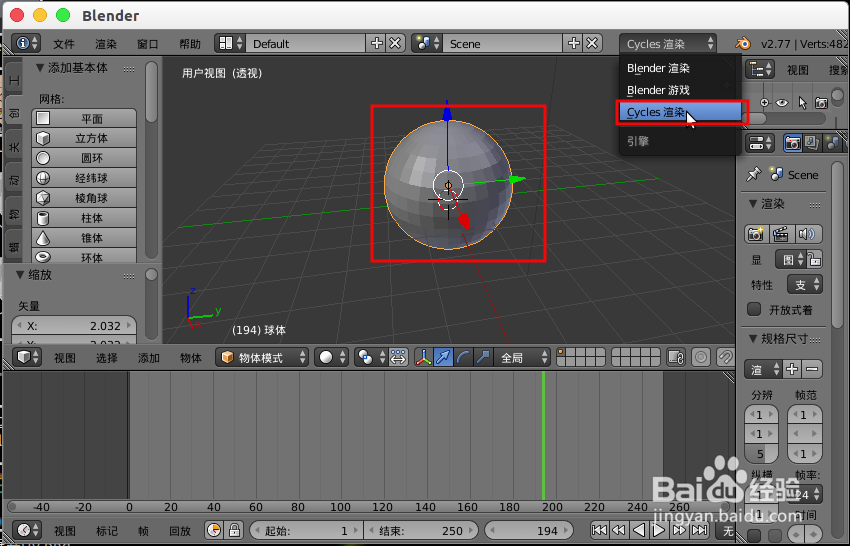This screenshot has width=850, height=546.
Task: Add render preset with plus
Action: (x=792, y=369)
